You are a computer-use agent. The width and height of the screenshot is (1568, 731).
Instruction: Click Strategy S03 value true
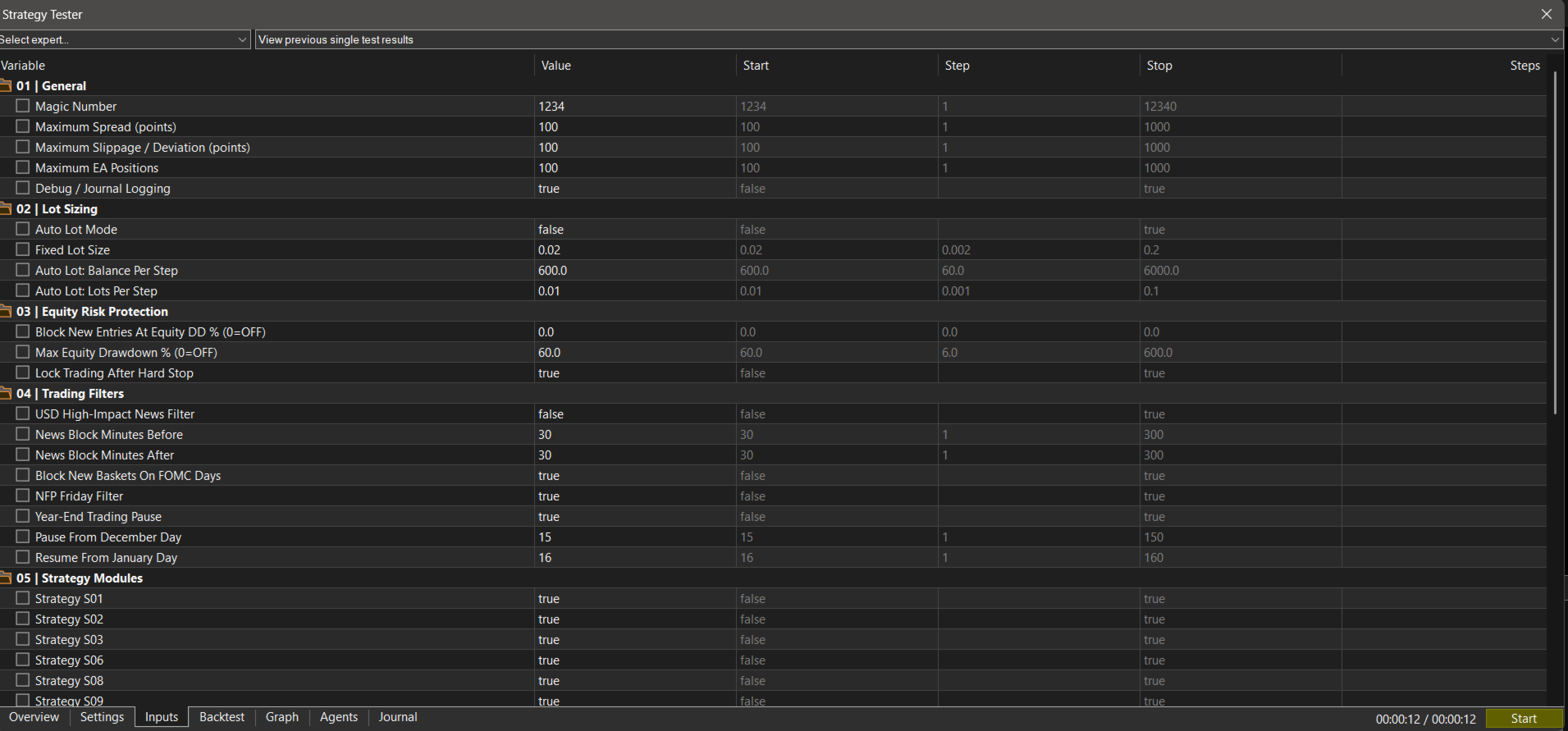(x=635, y=639)
